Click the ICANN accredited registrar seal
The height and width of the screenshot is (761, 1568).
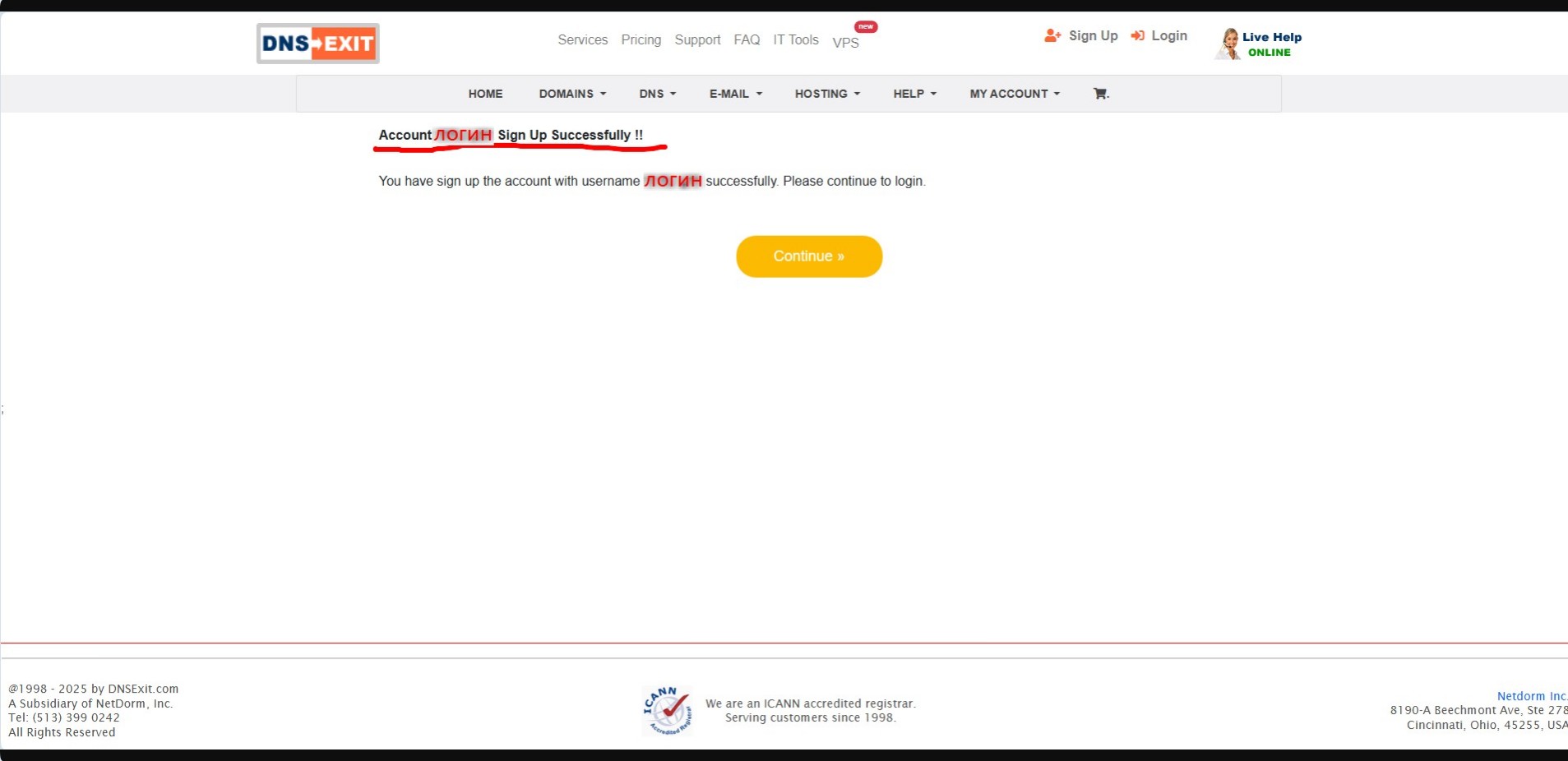tap(667, 708)
